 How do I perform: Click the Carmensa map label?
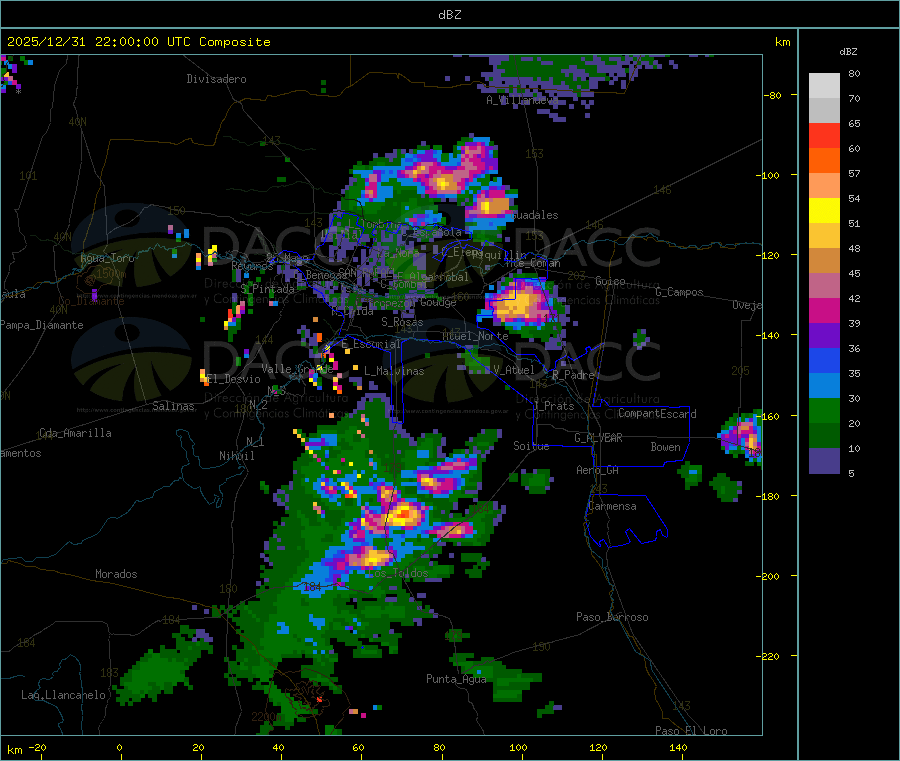coord(612,506)
